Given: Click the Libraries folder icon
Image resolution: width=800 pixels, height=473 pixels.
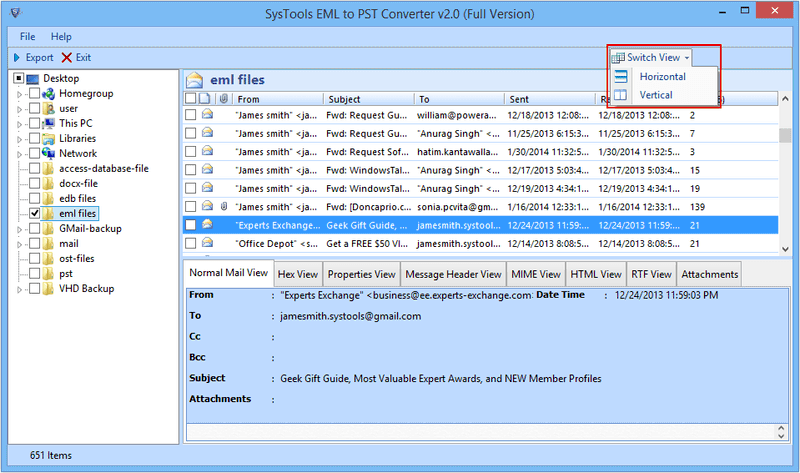Looking at the screenshot, I should (48, 138).
